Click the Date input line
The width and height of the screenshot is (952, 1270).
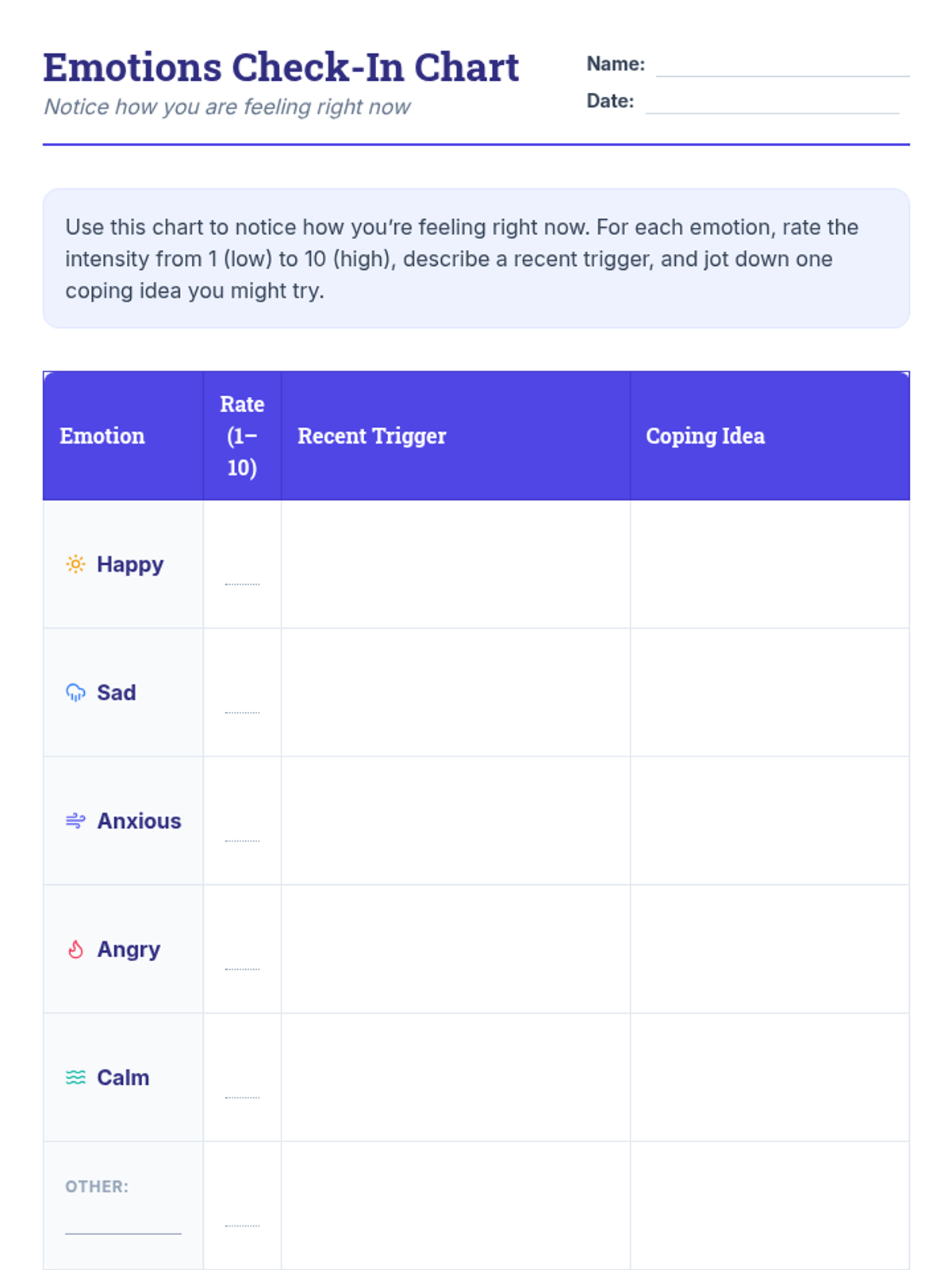(772, 104)
